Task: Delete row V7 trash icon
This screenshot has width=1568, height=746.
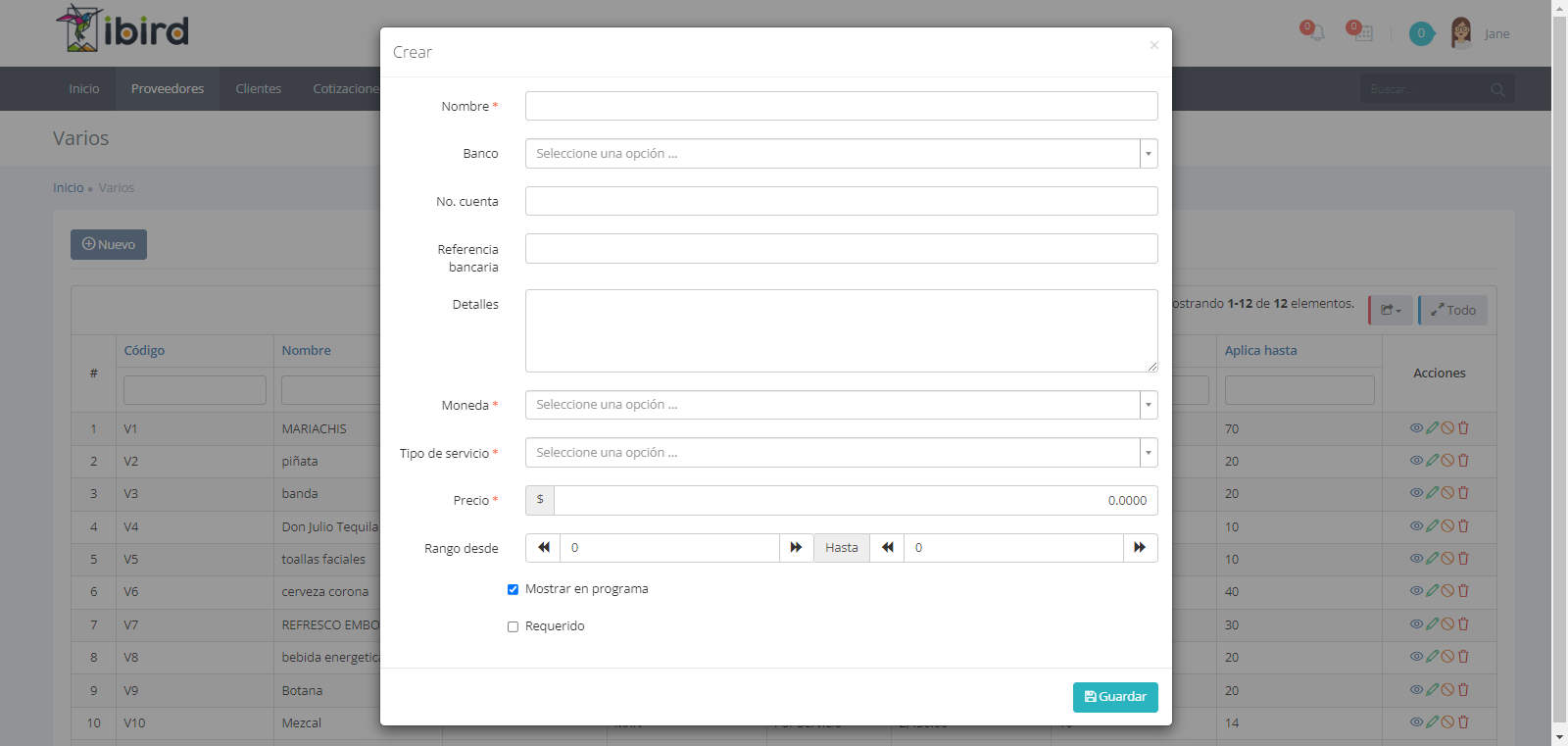Action: tap(1463, 624)
